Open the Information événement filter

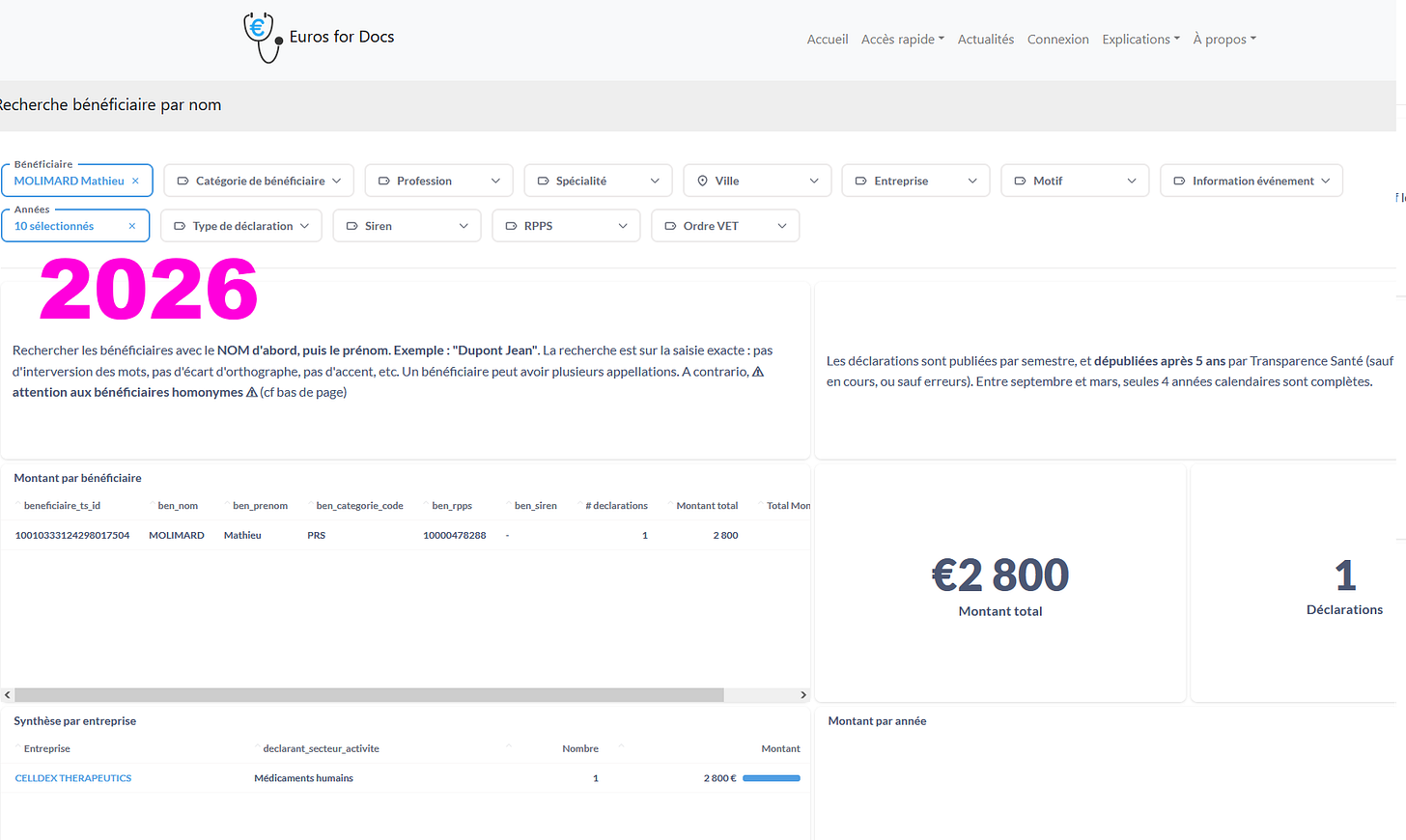click(x=1251, y=181)
